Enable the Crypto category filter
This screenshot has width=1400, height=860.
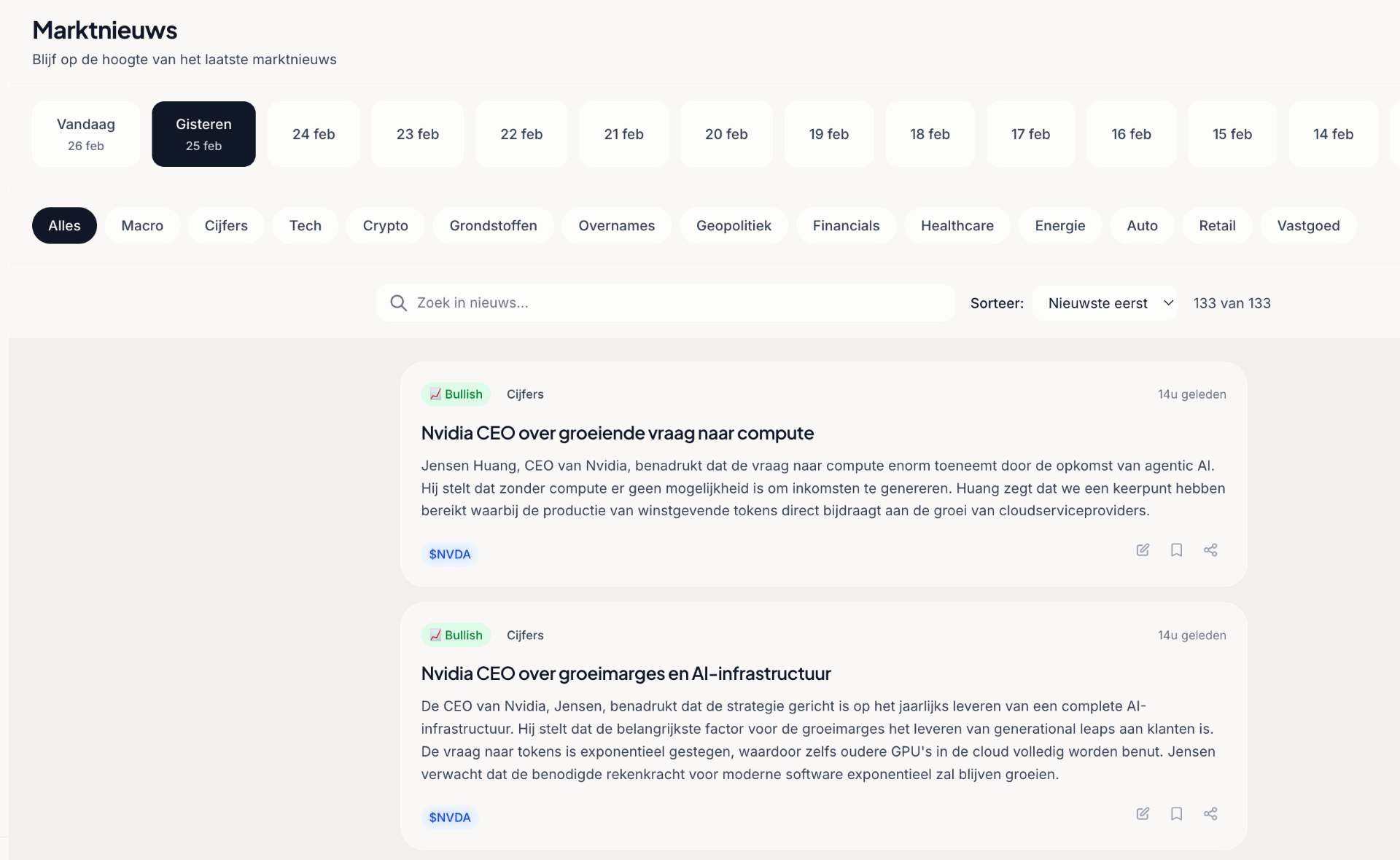pos(385,225)
